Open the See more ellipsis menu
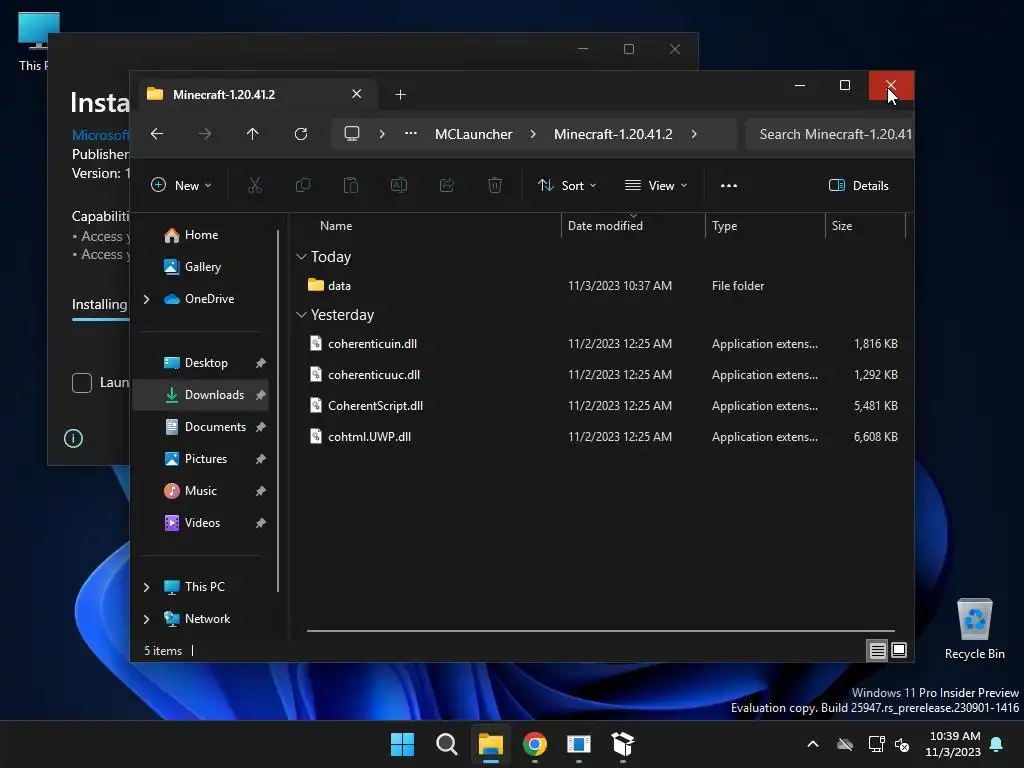 click(729, 185)
